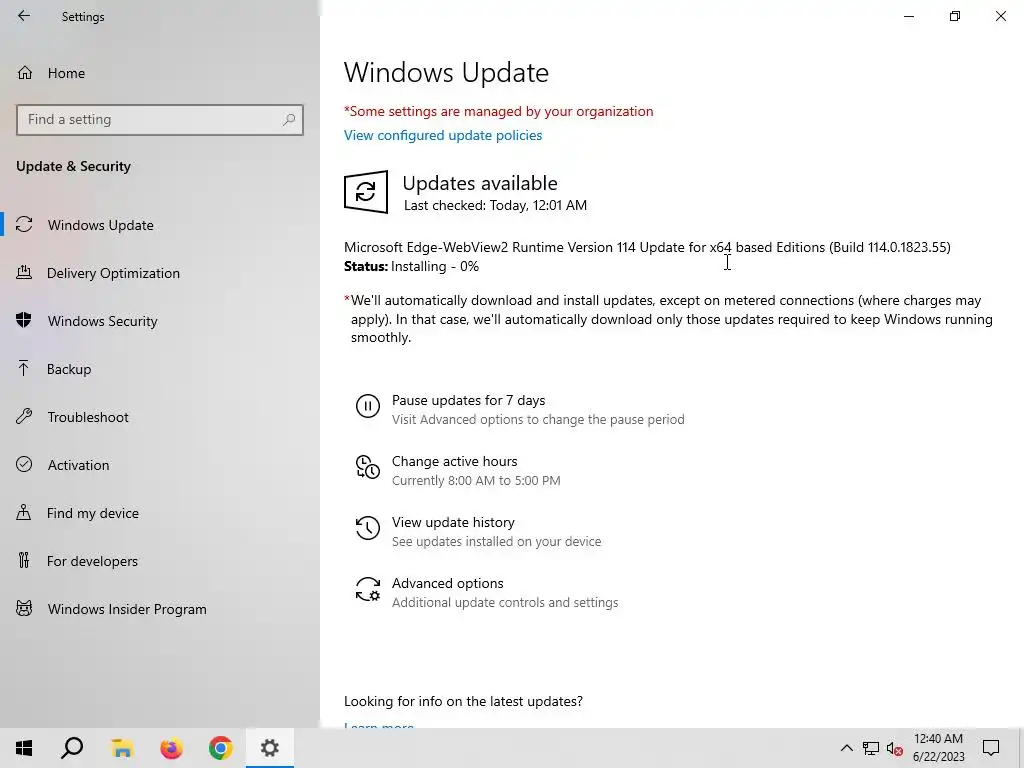Click the search magnifier in Find a setting
This screenshot has width=1024, height=768.
tap(289, 120)
